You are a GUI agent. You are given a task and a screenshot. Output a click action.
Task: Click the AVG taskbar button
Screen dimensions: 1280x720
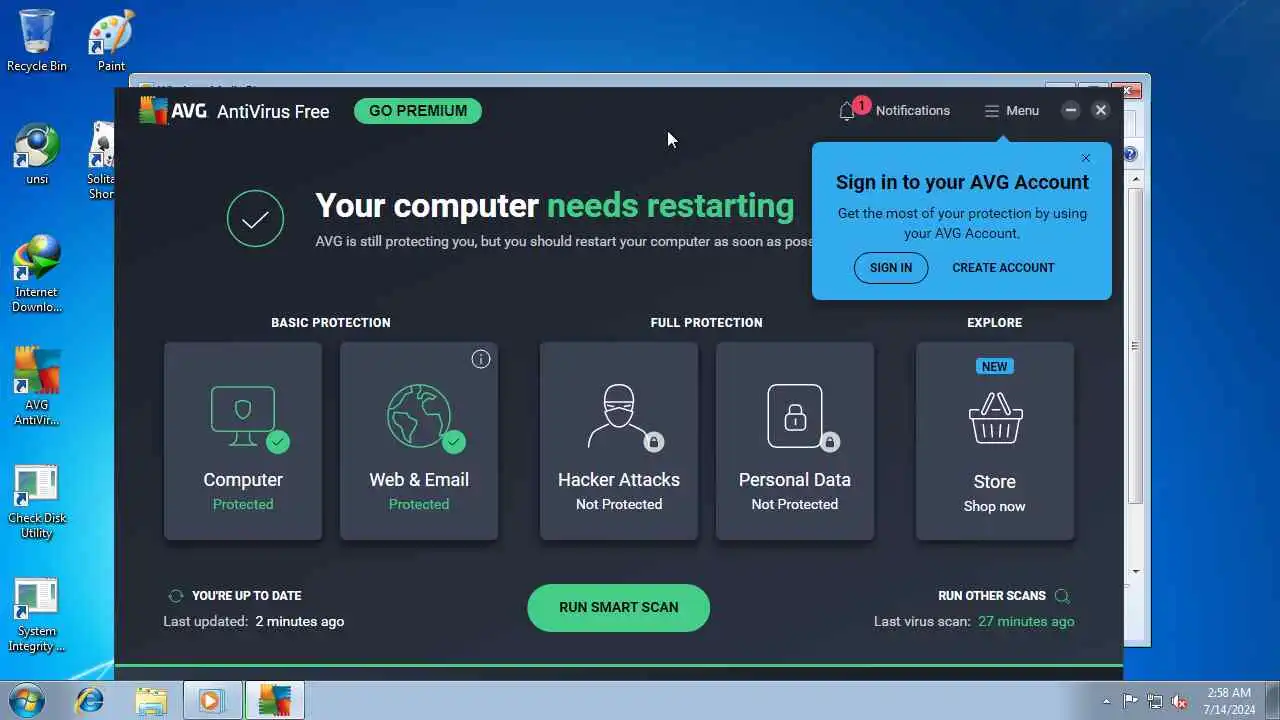point(274,700)
